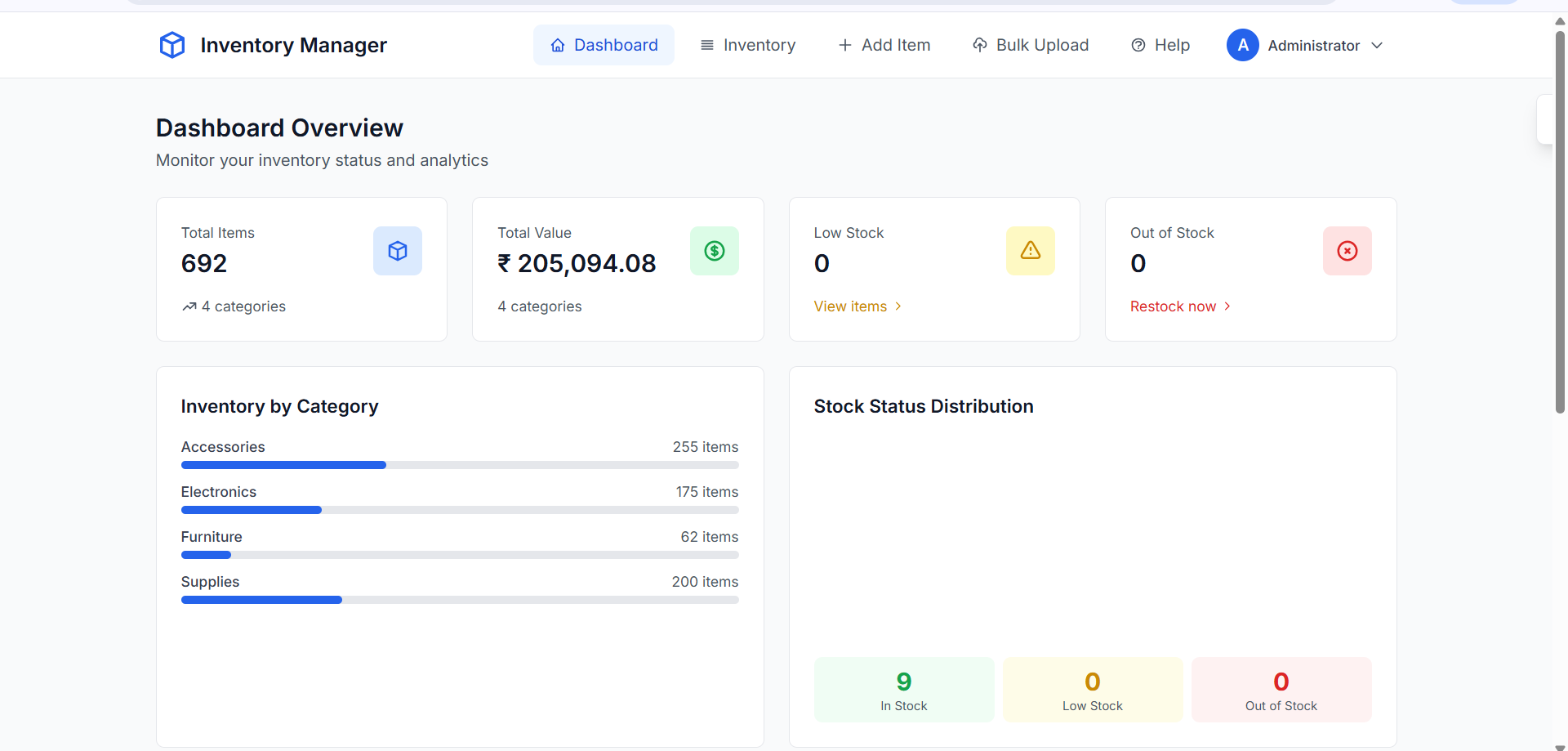Select the green In Stock tile
Screen dimensions: 1568x751
[904, 690]
